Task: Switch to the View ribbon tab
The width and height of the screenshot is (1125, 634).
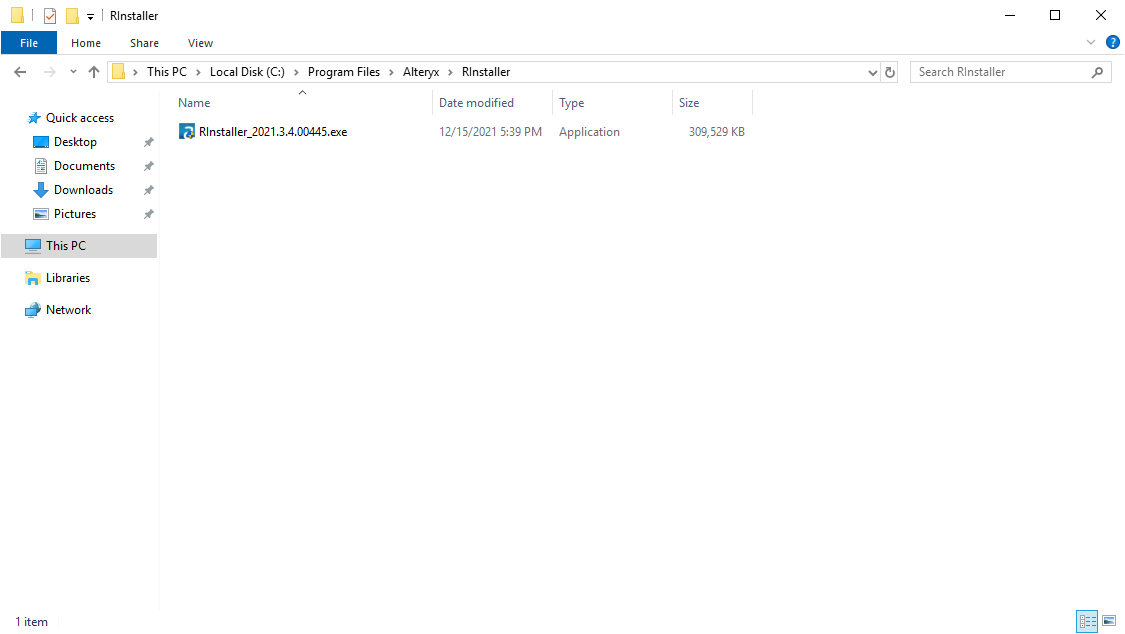Action: (x=200, y=43)
